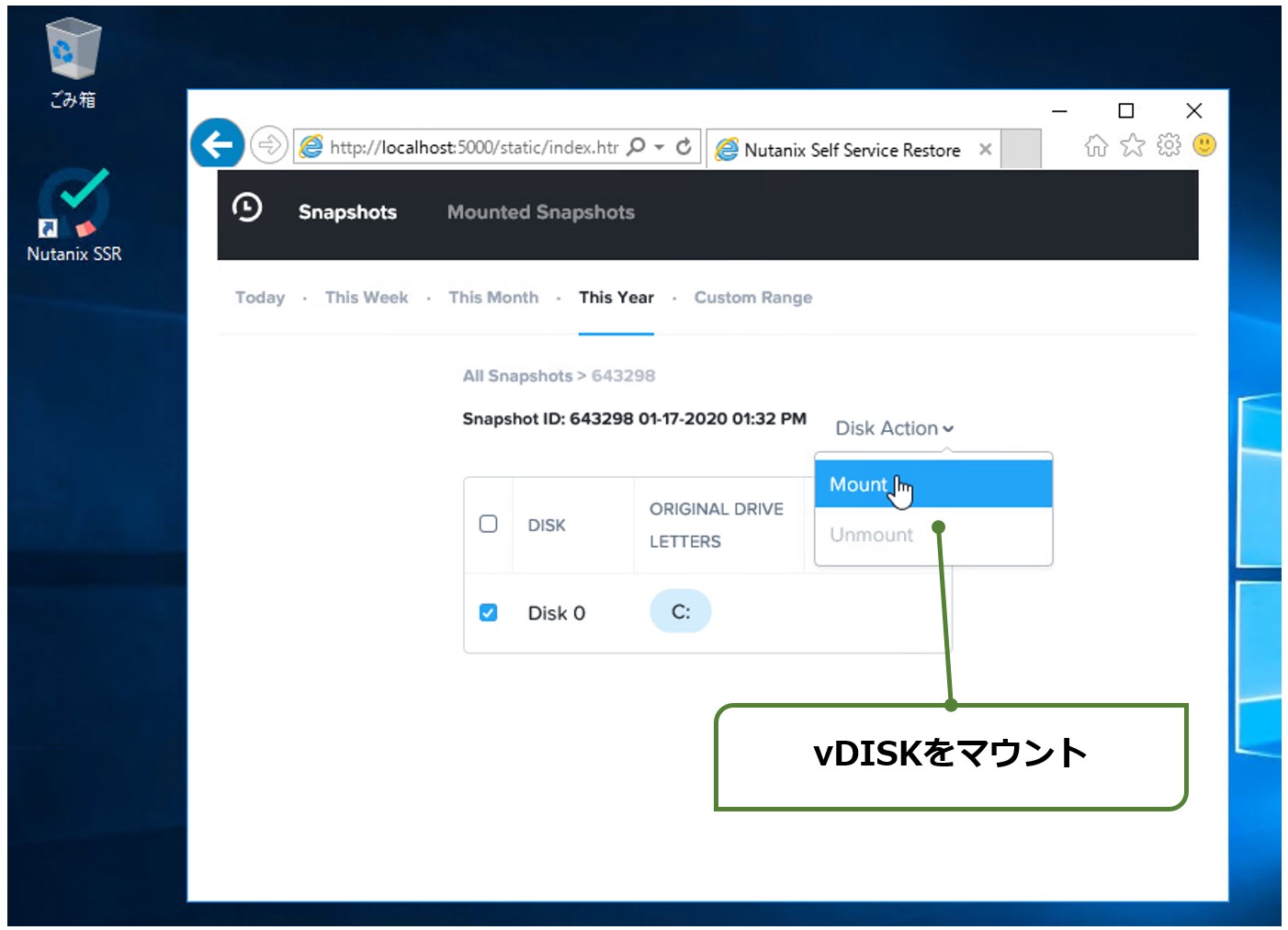The width and height of the screenshot is (1288, 930).
Task: Select the This Year filter tab
Action: click(x=616, y=298)
